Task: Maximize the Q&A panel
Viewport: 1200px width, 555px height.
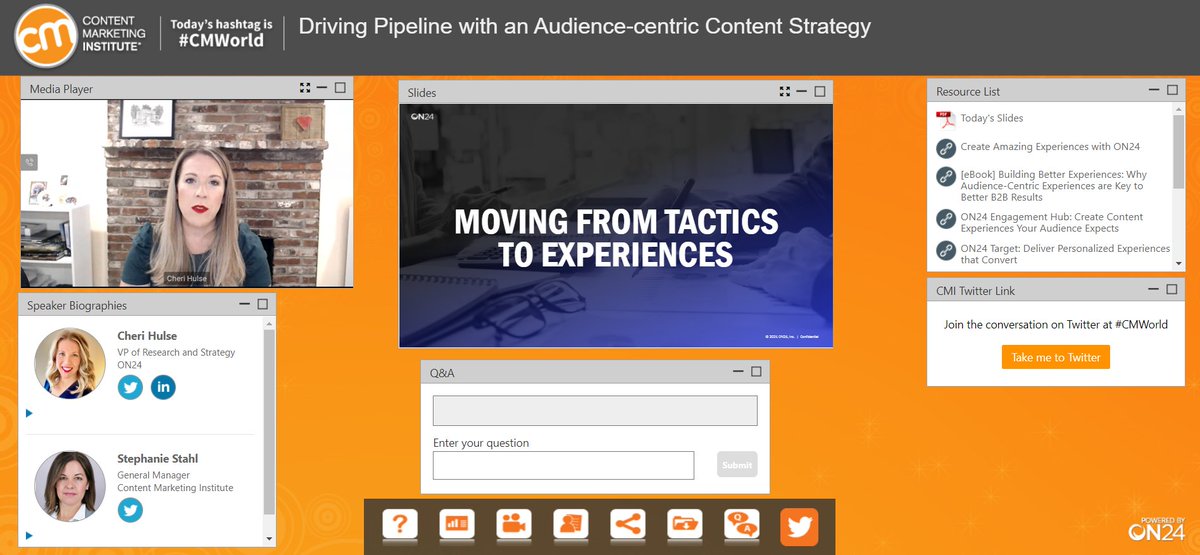Action: pyautogui.click(x=756, y=371)
